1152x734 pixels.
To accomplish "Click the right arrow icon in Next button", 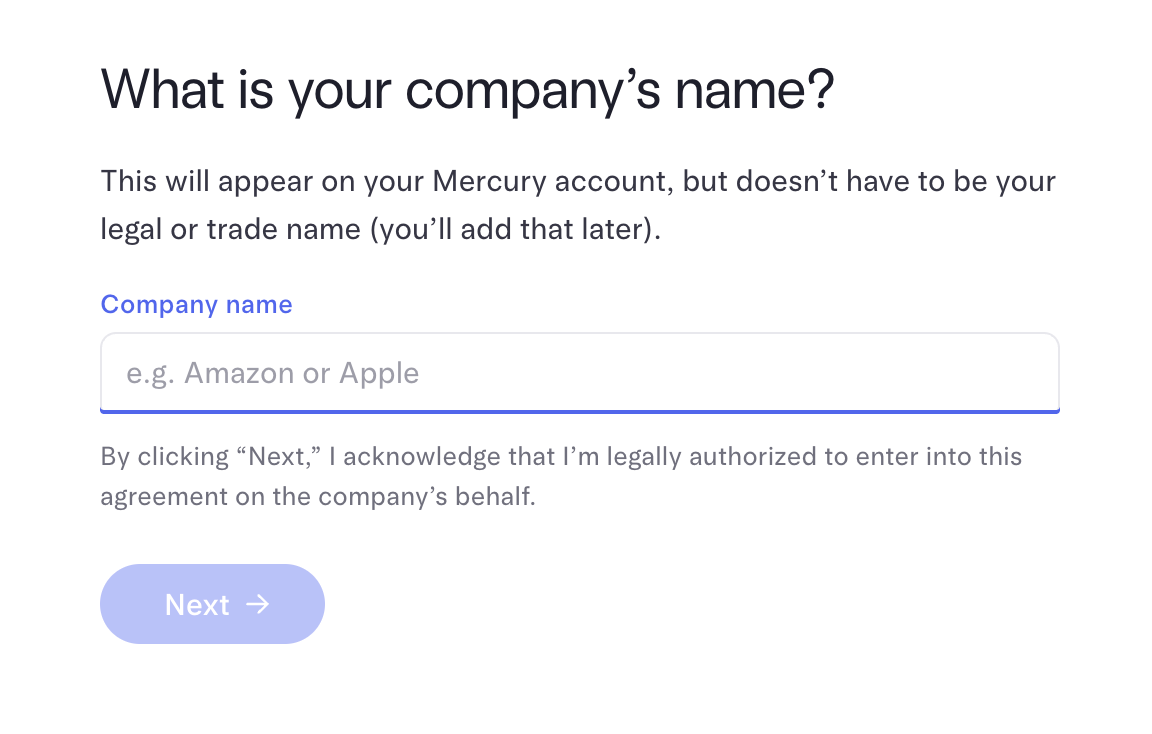I will [258, 604].
